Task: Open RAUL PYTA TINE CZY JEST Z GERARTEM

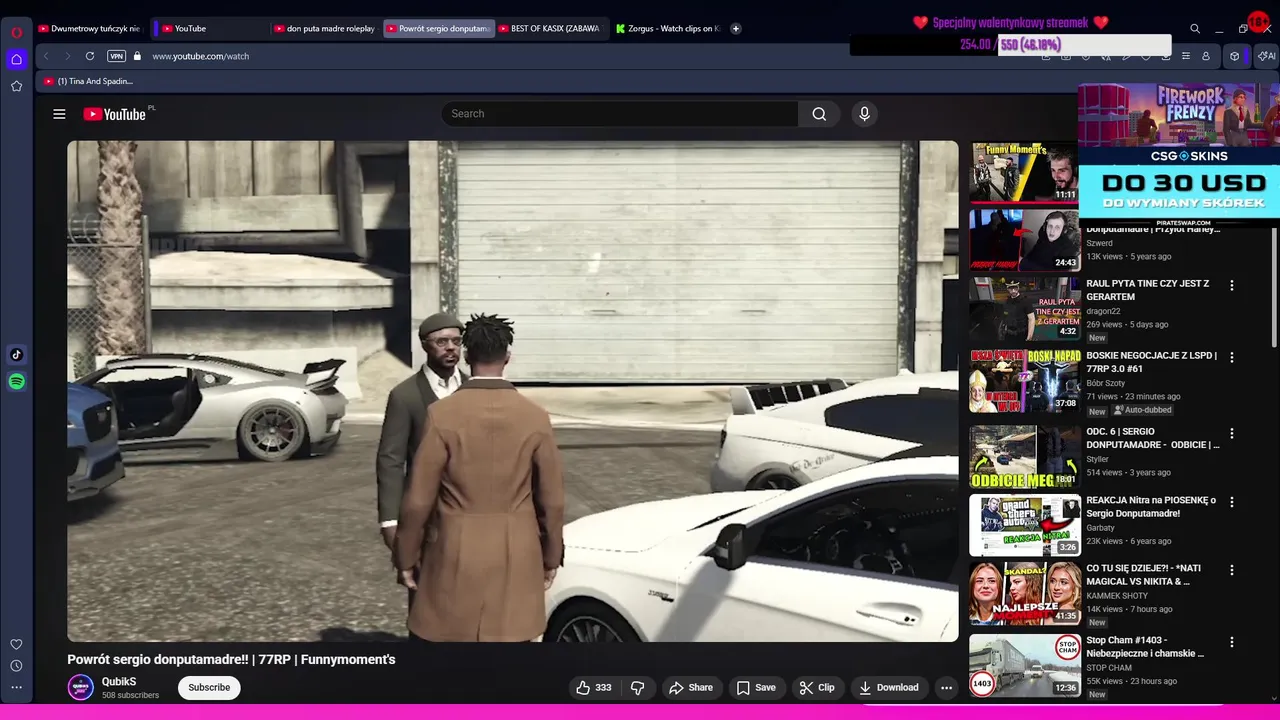Action: click(1148, 290)
